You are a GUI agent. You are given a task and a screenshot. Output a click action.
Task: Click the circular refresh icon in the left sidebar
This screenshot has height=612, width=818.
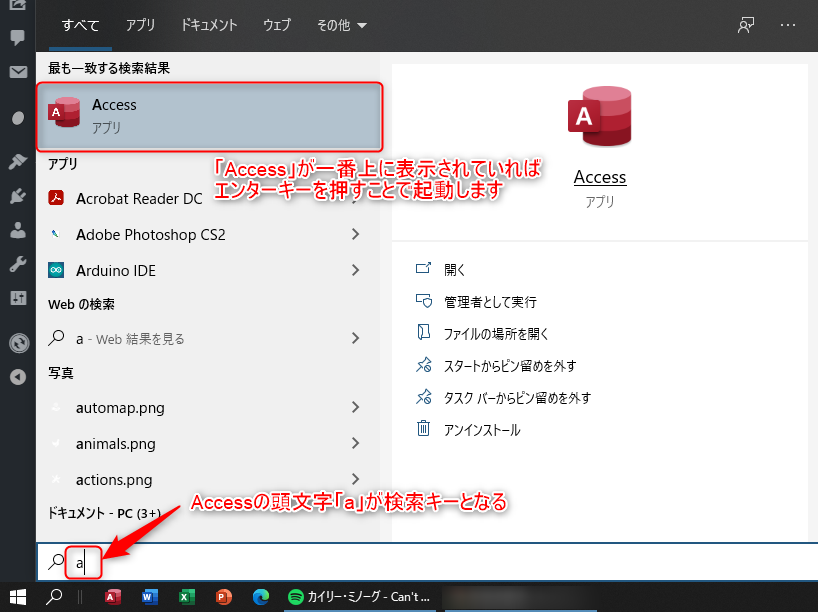pos(19,343)
